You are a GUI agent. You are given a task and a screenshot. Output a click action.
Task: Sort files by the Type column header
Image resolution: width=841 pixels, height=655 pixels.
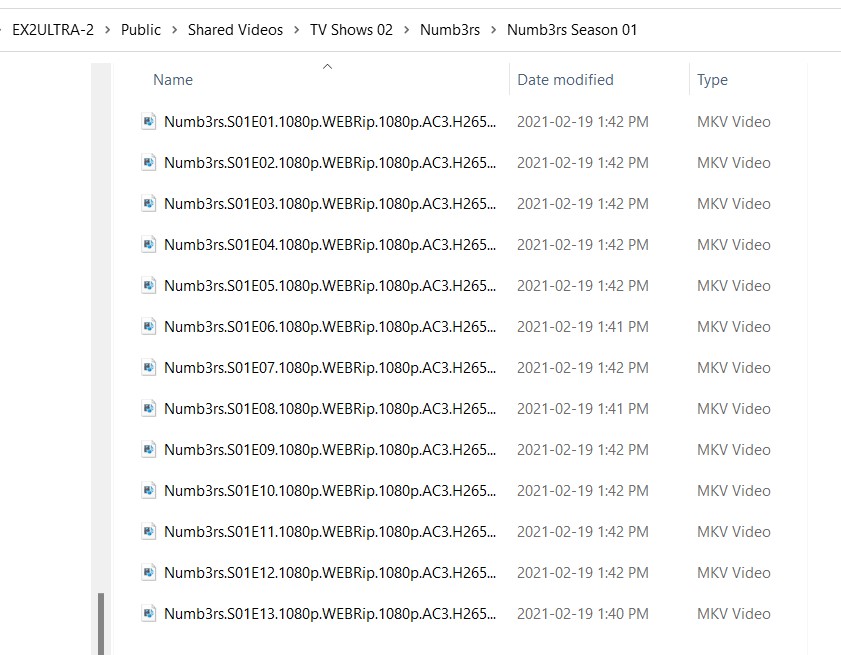[x=712, y=80]
